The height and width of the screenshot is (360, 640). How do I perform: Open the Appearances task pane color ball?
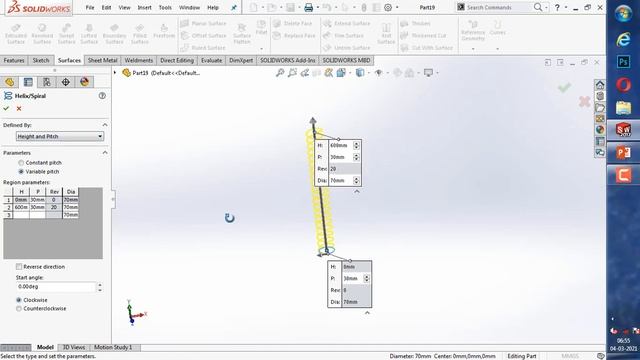(x=600, y=130)
